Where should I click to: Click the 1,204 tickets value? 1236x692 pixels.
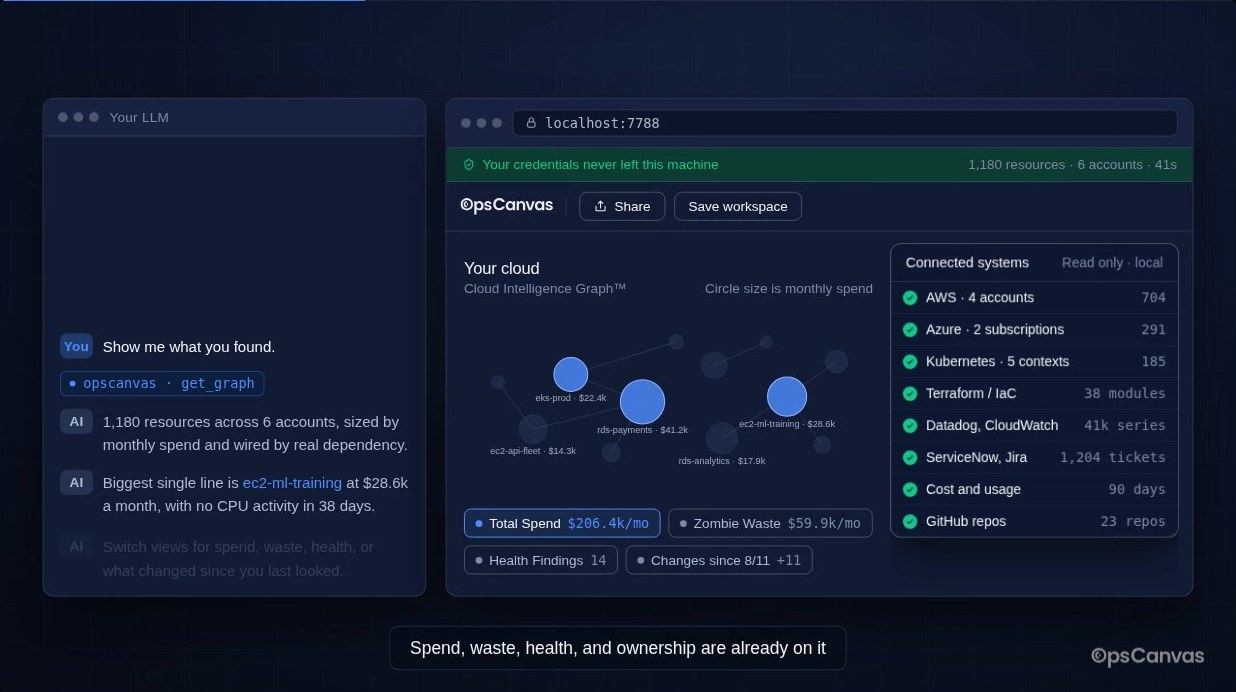[x=1113, y=457]
